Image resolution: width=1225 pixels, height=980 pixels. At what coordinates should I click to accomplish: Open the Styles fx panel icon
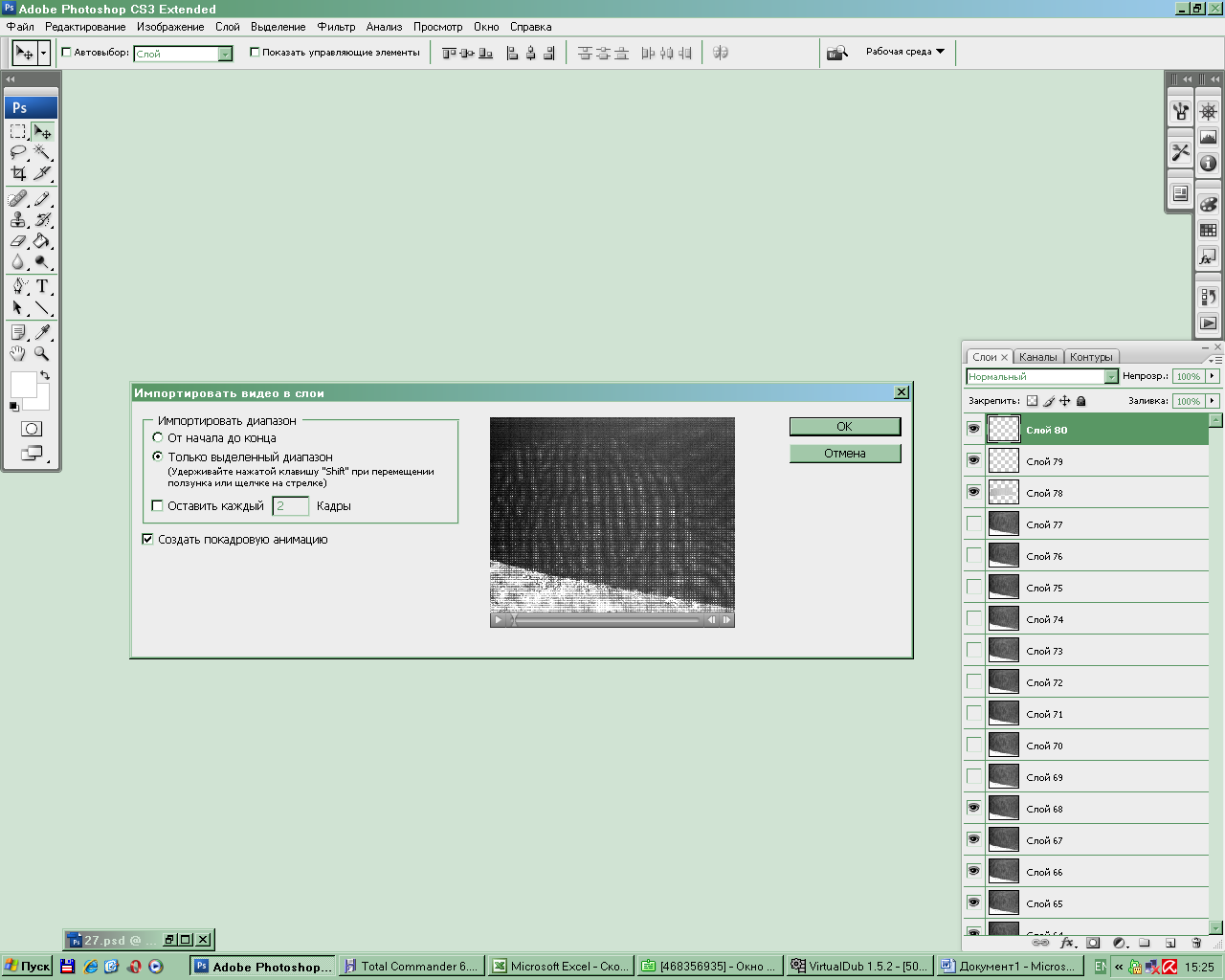pos(1208,256)
